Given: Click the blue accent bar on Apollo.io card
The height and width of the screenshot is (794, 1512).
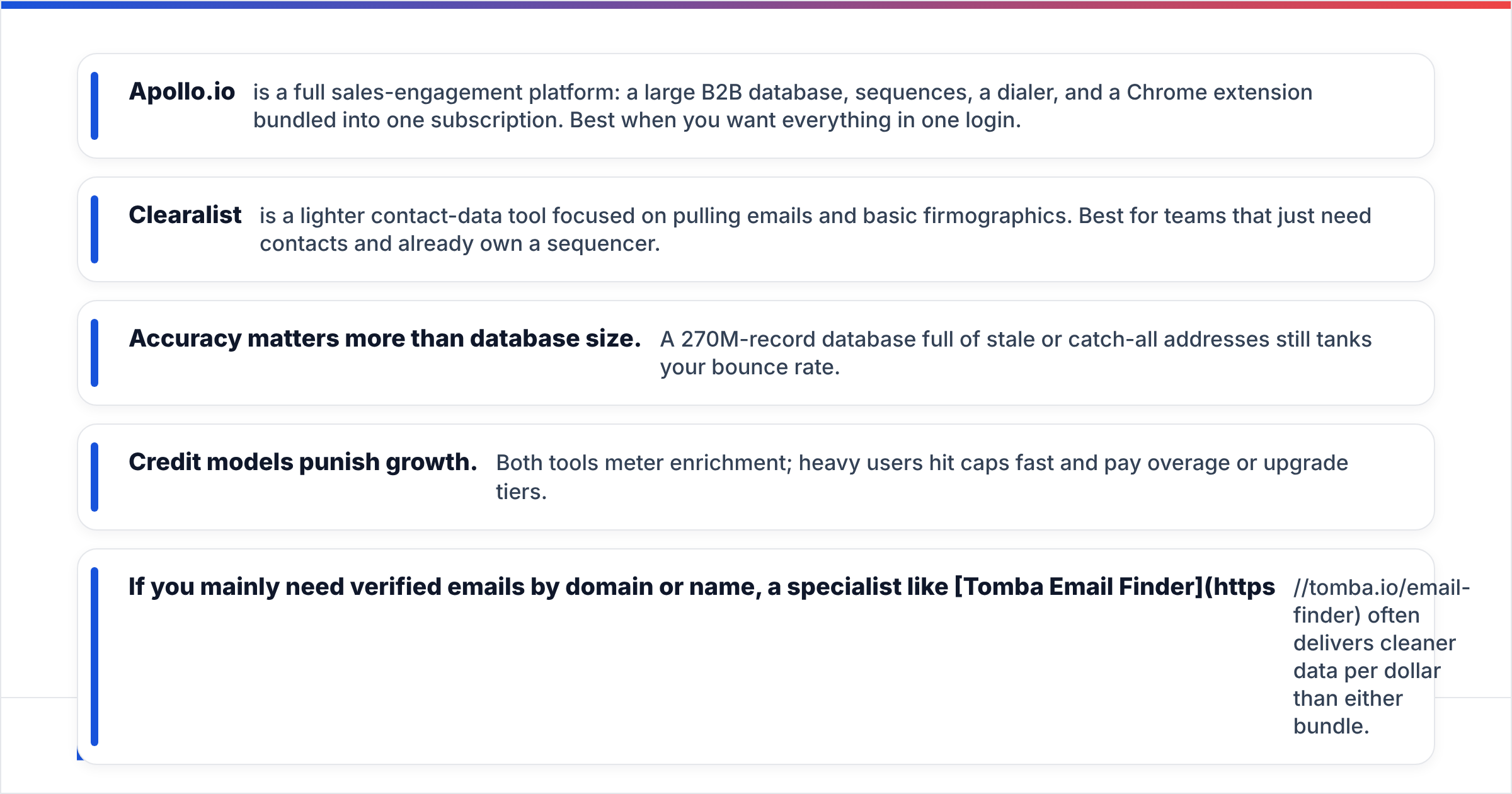Looking at the screenshot, I should 94,106.
